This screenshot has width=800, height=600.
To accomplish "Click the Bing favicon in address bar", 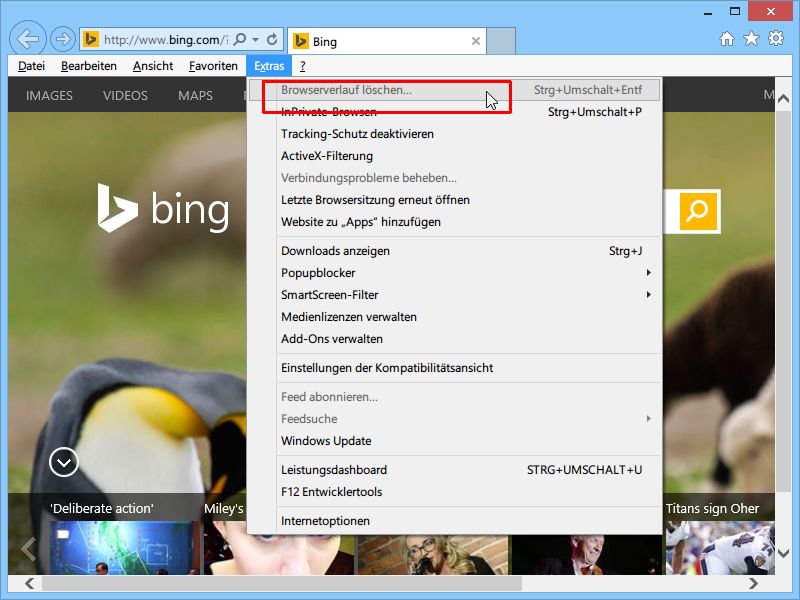I will coord(91,39).
